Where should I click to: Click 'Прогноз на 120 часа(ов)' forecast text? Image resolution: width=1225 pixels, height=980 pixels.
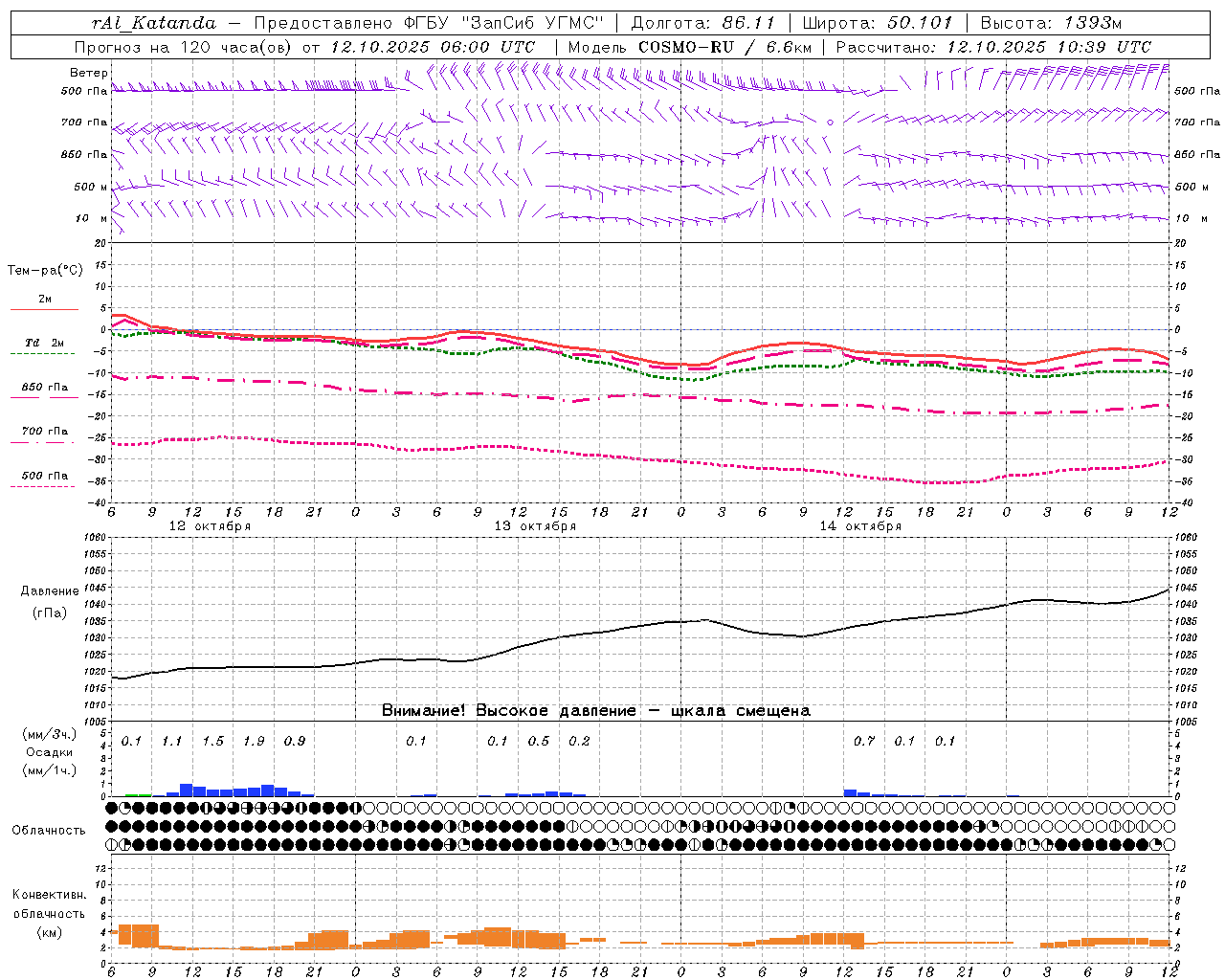coord(184,47)
